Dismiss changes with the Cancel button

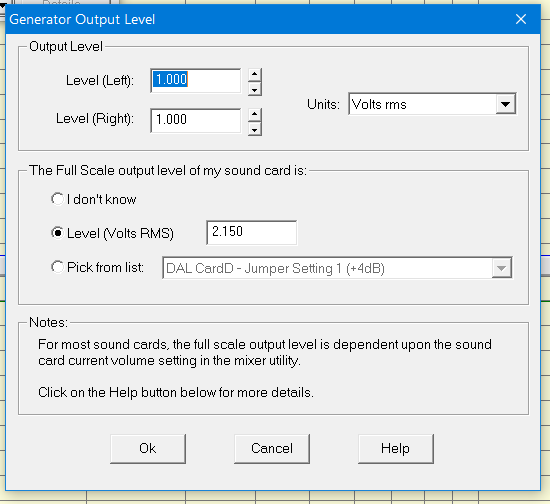click(272, 449)
